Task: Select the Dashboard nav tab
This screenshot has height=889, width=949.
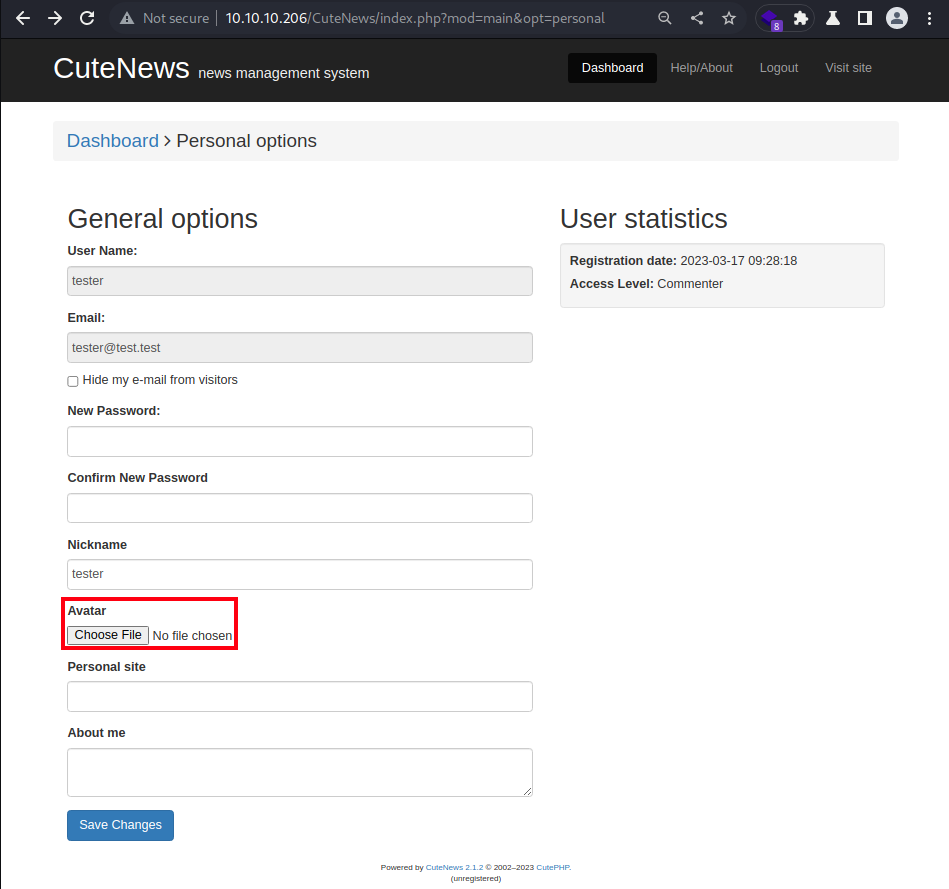Action: [x=612, y=68]
